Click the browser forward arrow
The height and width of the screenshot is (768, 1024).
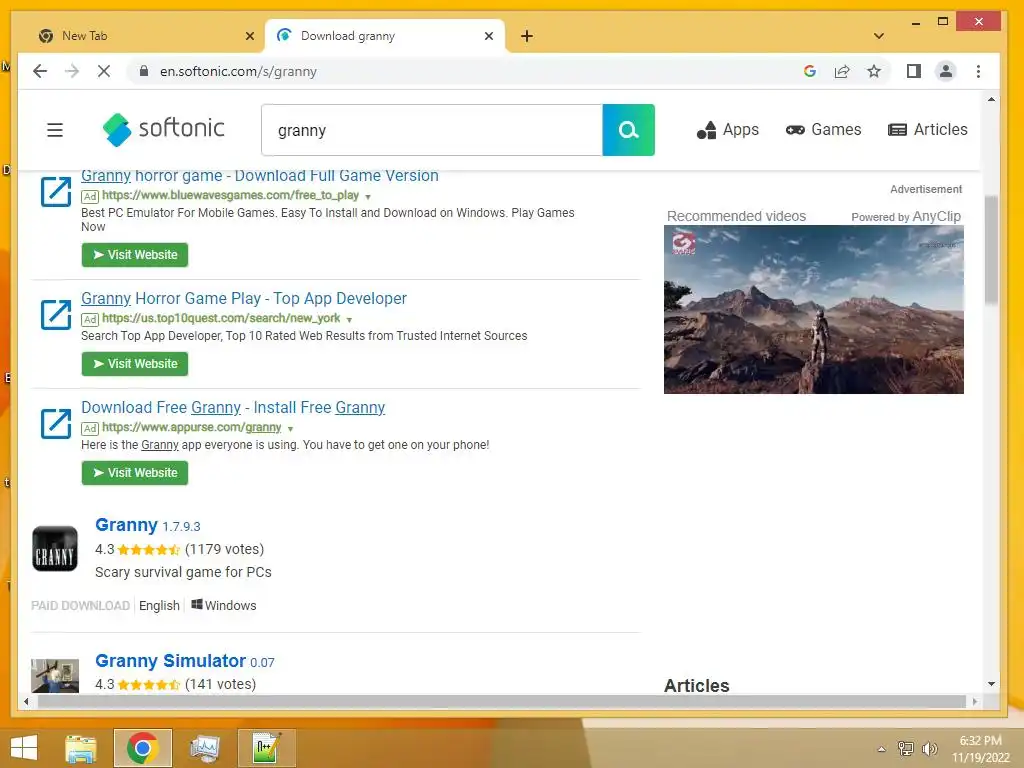tap(72, 71)
